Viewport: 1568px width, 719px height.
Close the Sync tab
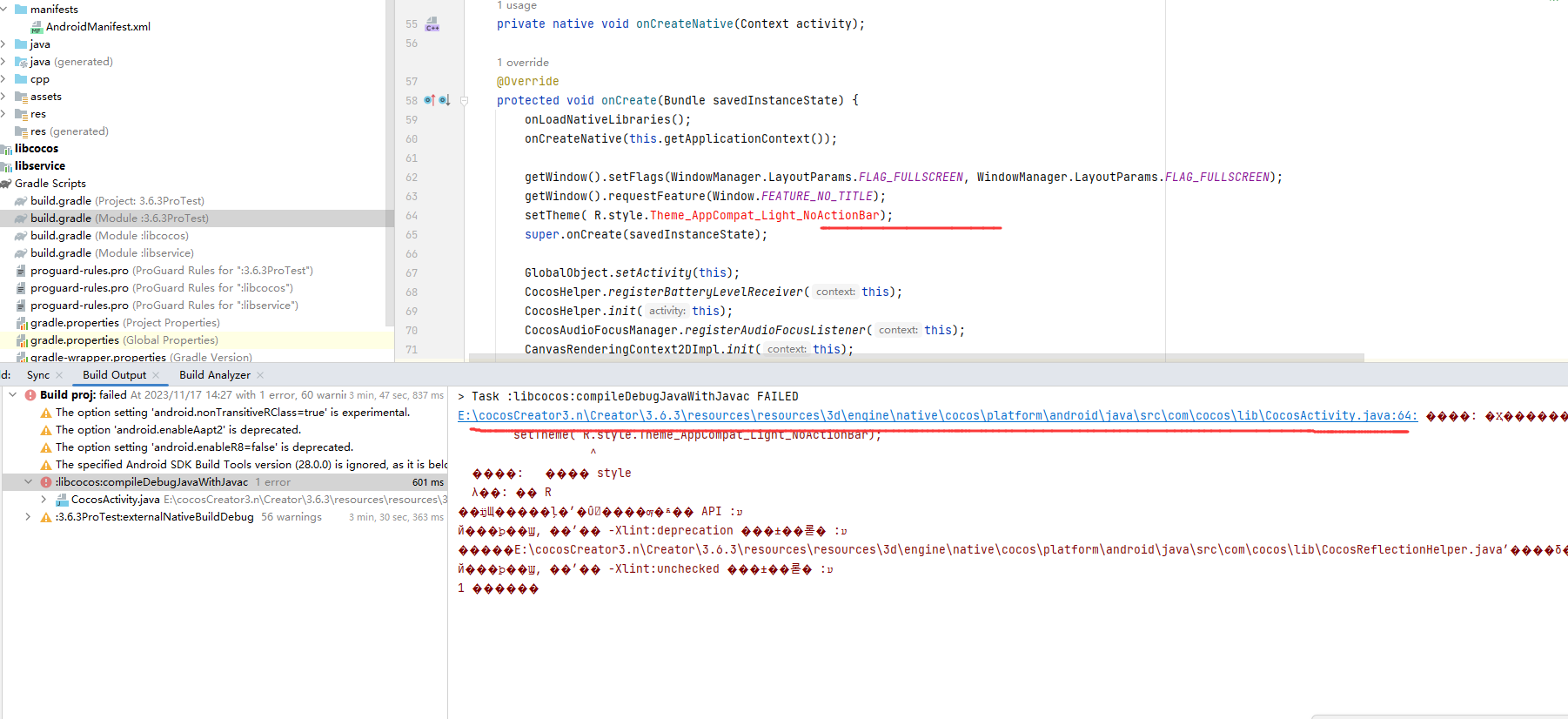[59, 375]
